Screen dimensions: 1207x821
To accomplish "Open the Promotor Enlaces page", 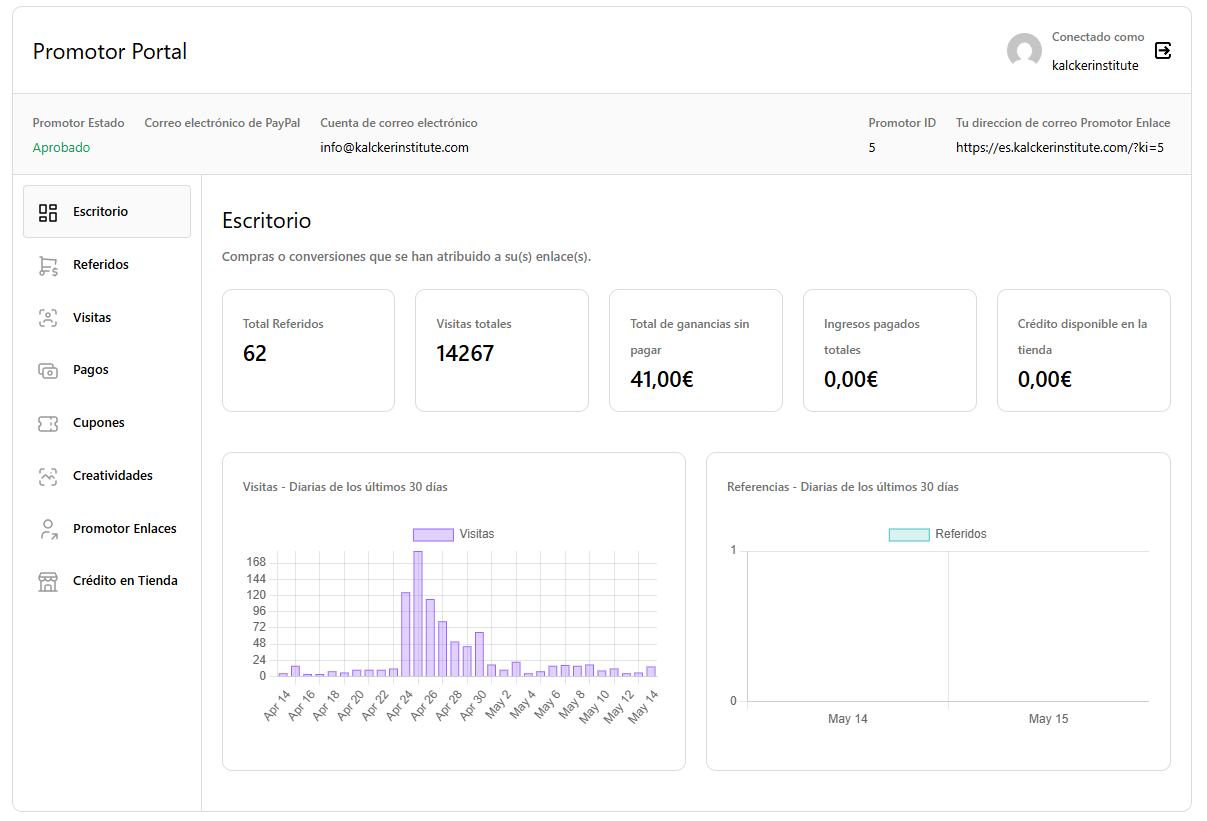I will click(x=125, y=529).
